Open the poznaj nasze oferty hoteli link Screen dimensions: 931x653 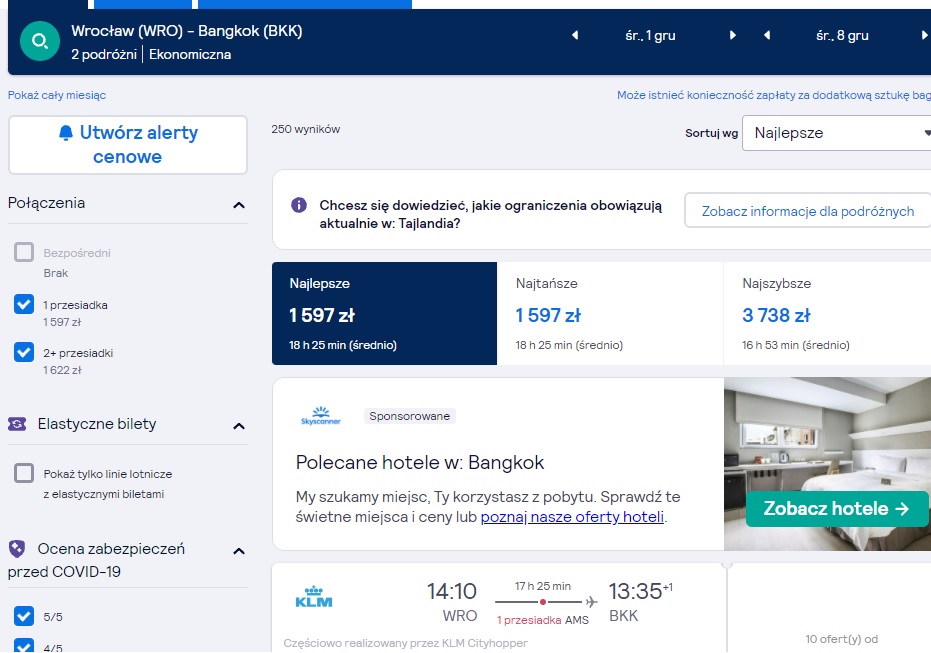(572, 517)
